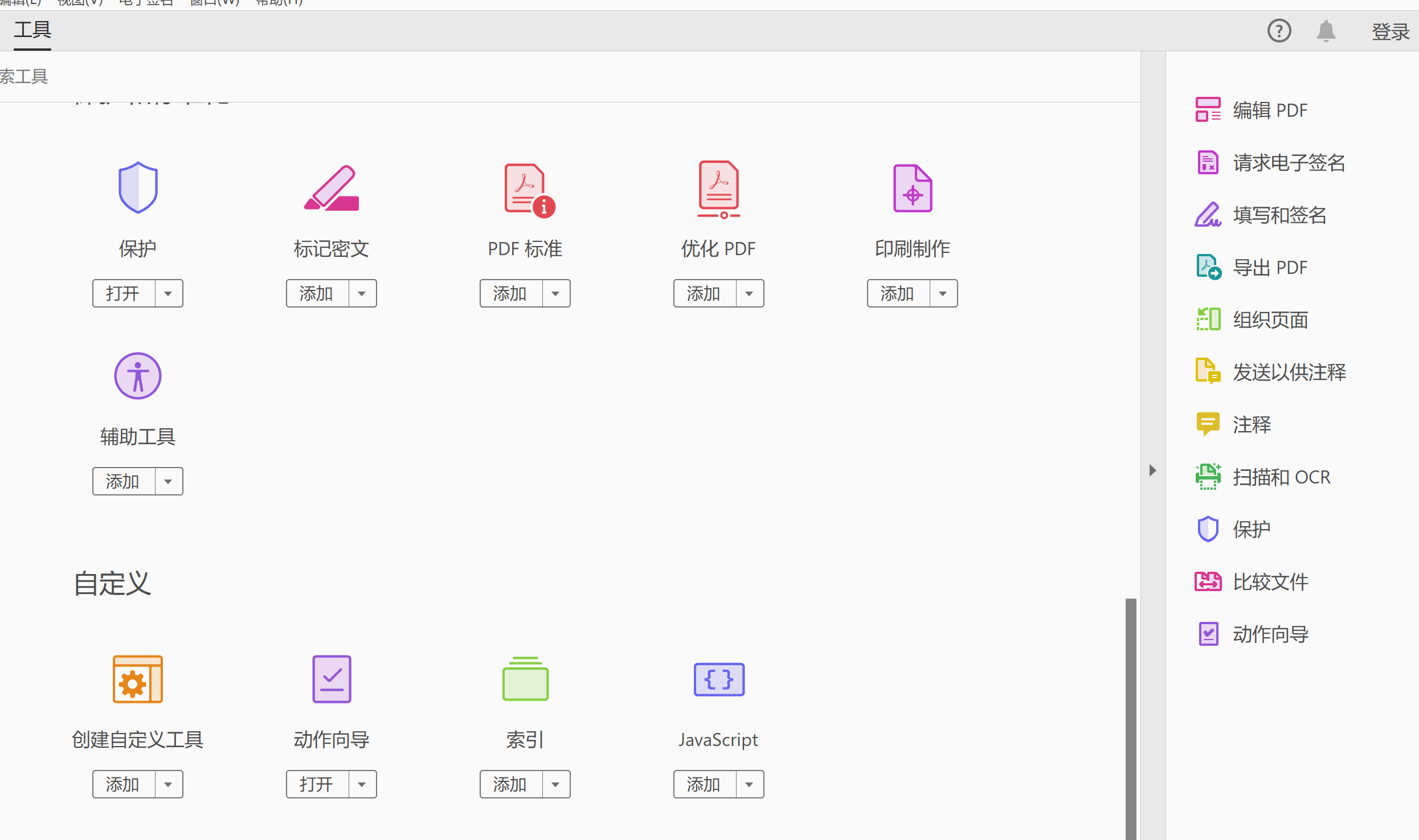Click the 索引 index icon

(525, 679)
